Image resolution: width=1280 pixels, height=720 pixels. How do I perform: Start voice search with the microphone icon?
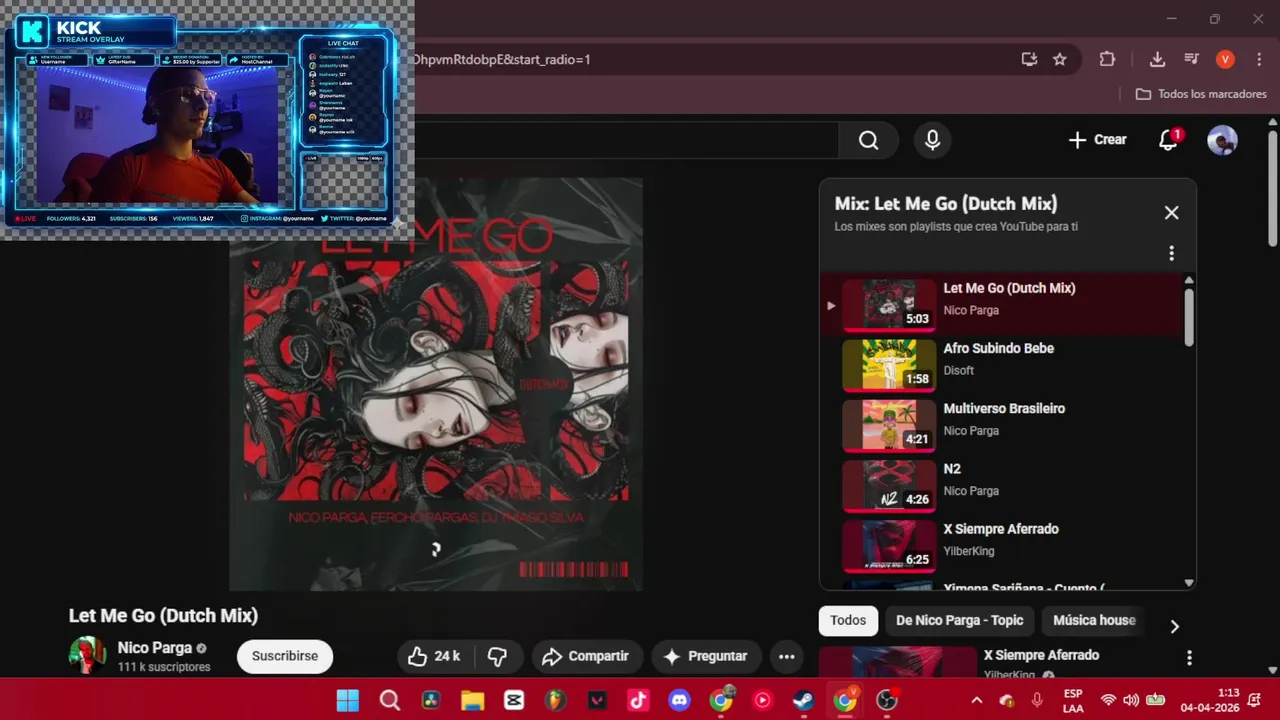(932, 140)
